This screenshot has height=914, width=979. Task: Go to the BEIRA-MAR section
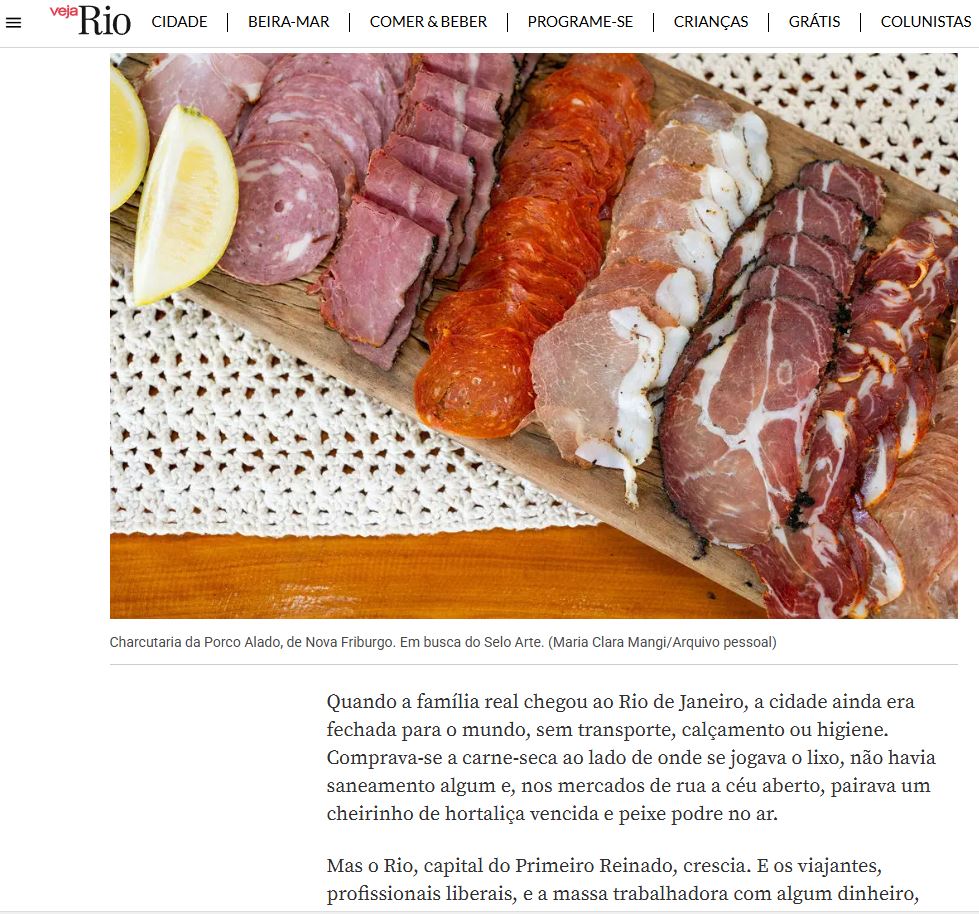pyautogui.click(x=288, y=22)
